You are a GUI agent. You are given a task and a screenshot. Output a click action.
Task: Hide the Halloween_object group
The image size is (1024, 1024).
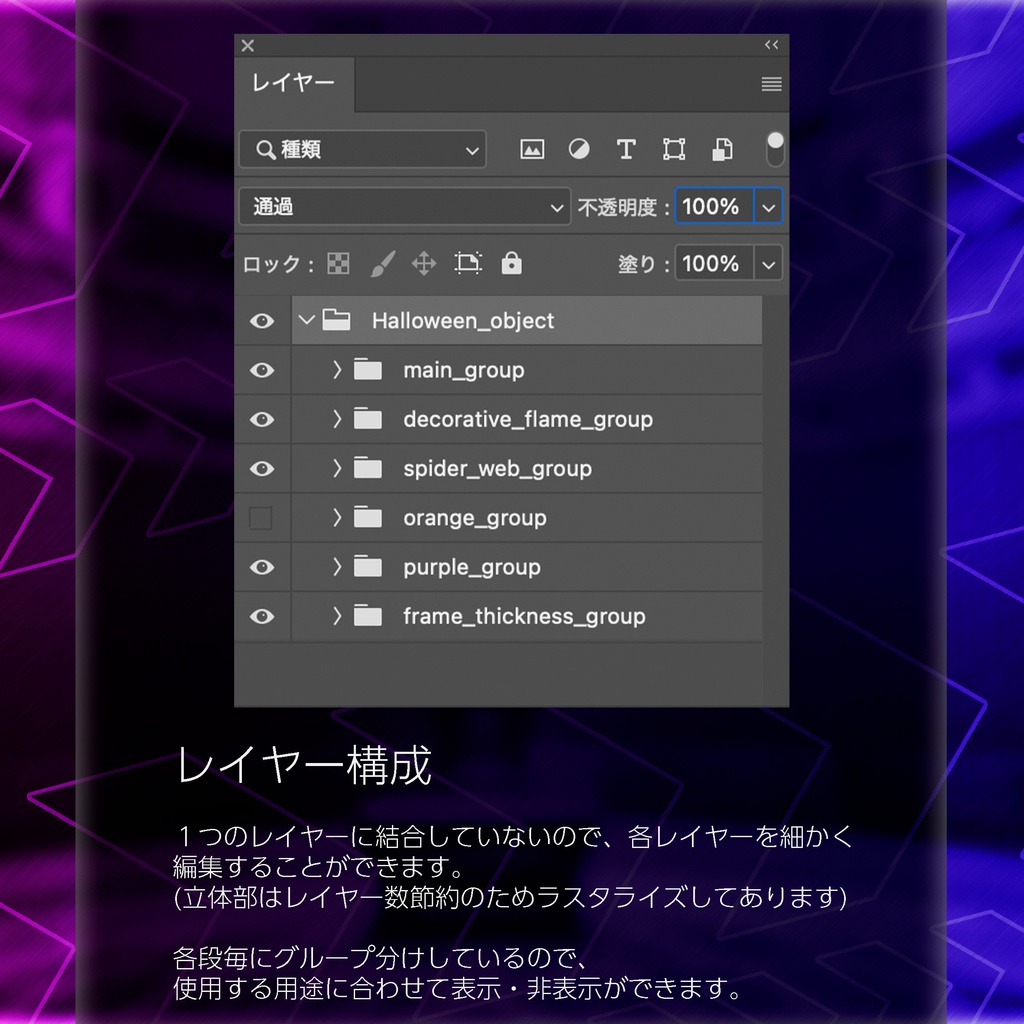[262, 321]
